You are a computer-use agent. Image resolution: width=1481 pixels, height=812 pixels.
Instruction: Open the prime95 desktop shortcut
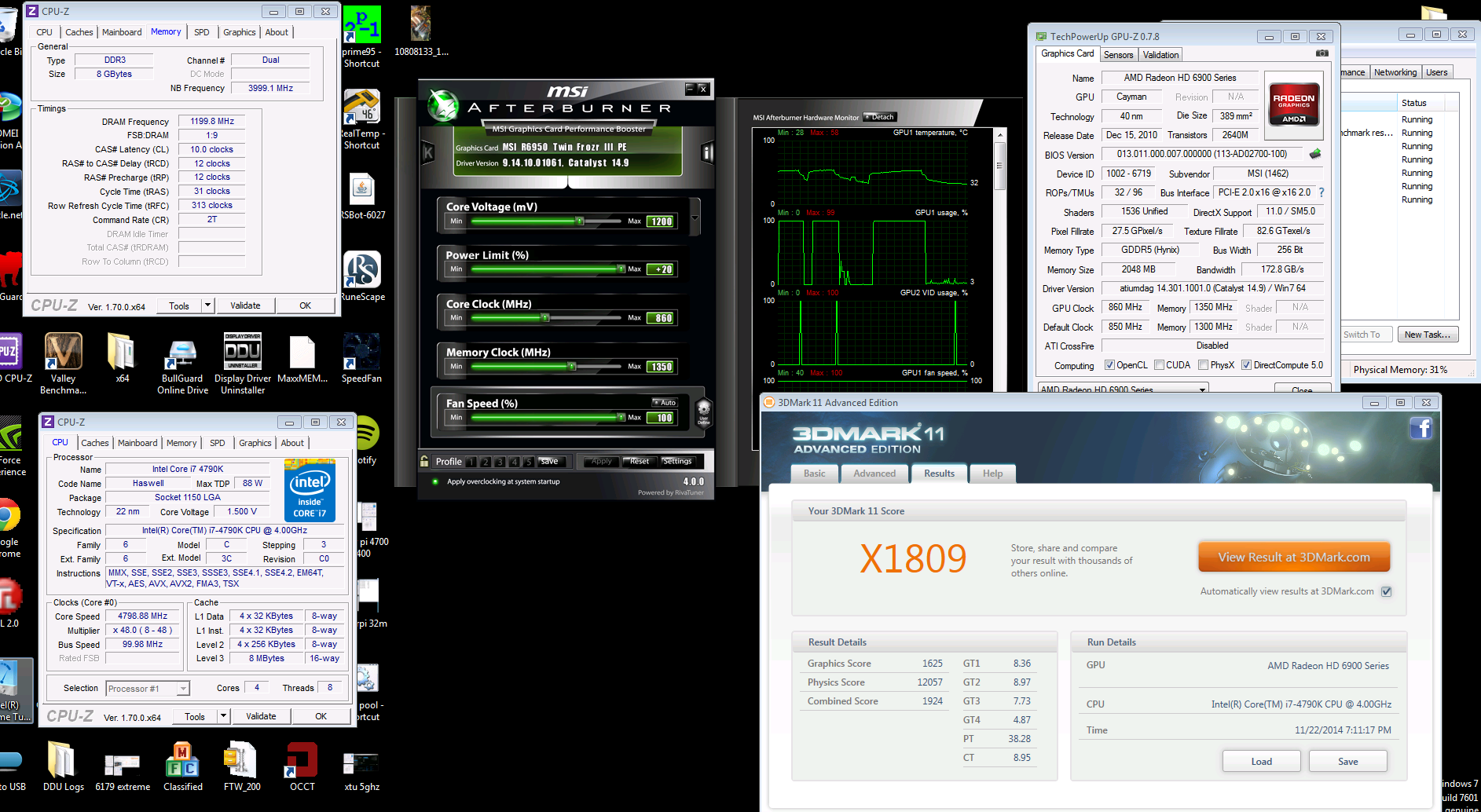point(361,37)
